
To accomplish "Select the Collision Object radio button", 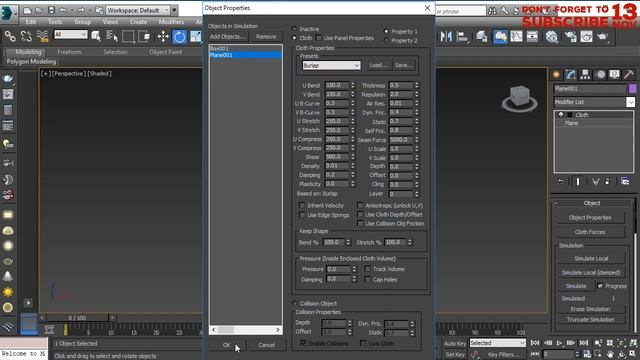I will [294, 303].
